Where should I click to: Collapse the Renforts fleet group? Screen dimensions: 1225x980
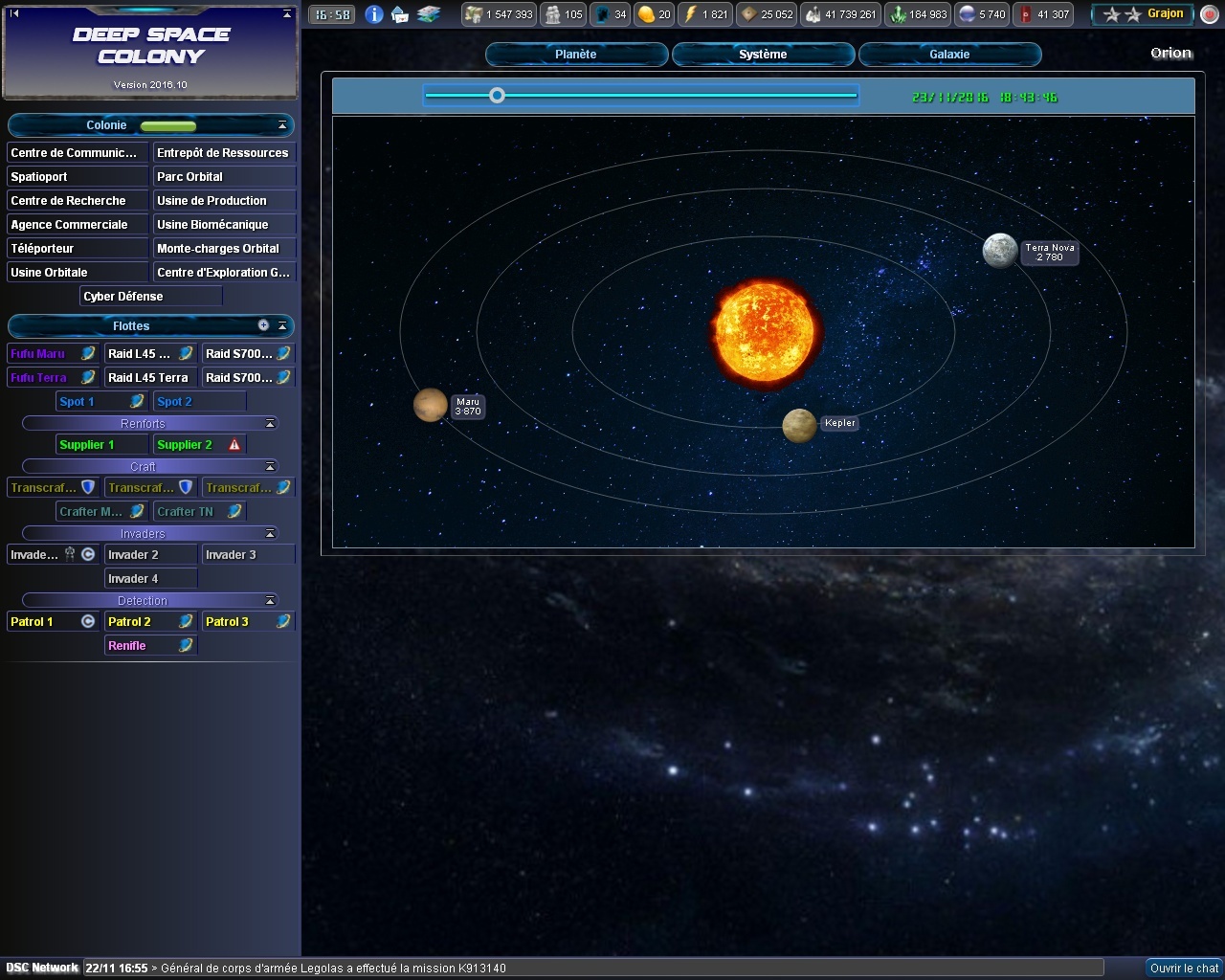click(270, 423)
